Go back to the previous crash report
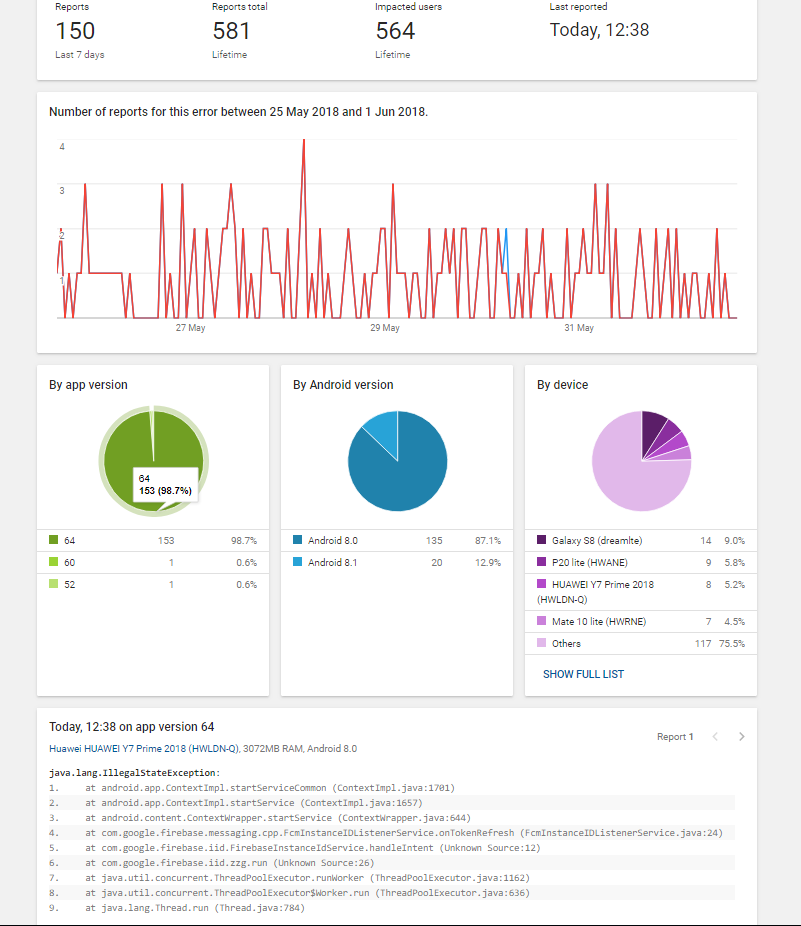The image size is (801, 926). pyautogui.click(x=715, y=736)
